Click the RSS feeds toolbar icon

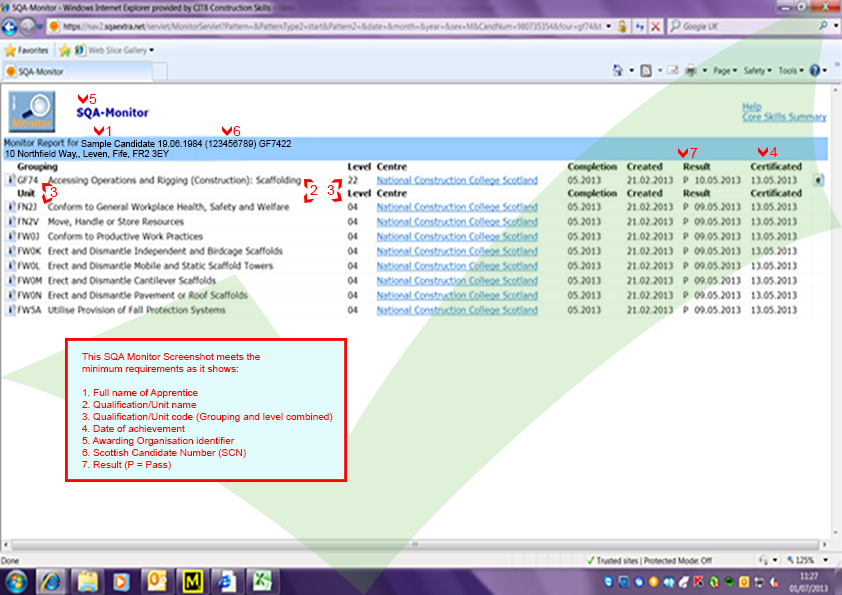[x=646, y=70]
